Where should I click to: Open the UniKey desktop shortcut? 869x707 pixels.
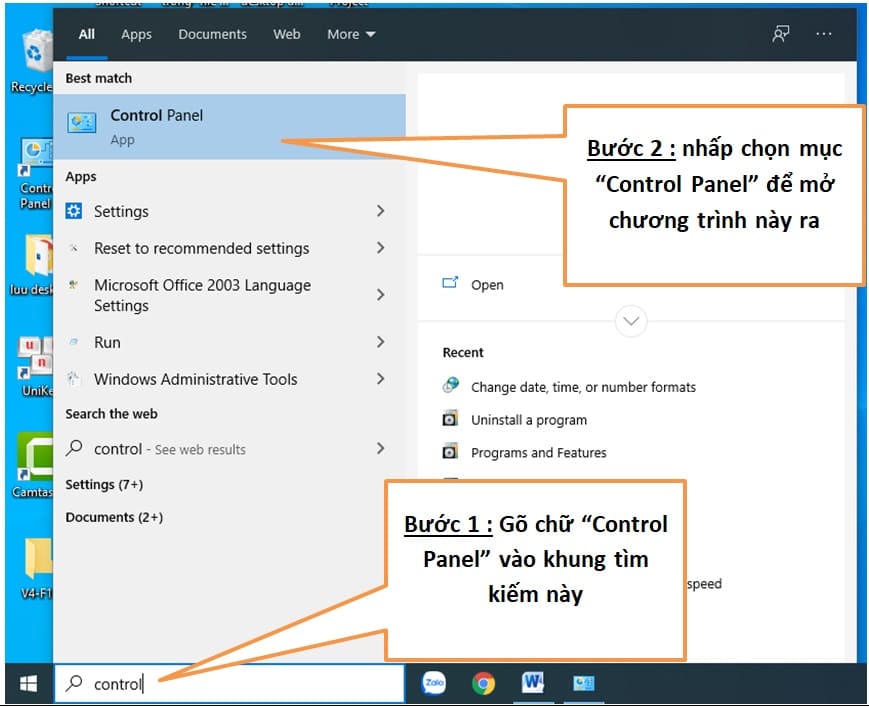pyautogui.click(x=35, y=365)
